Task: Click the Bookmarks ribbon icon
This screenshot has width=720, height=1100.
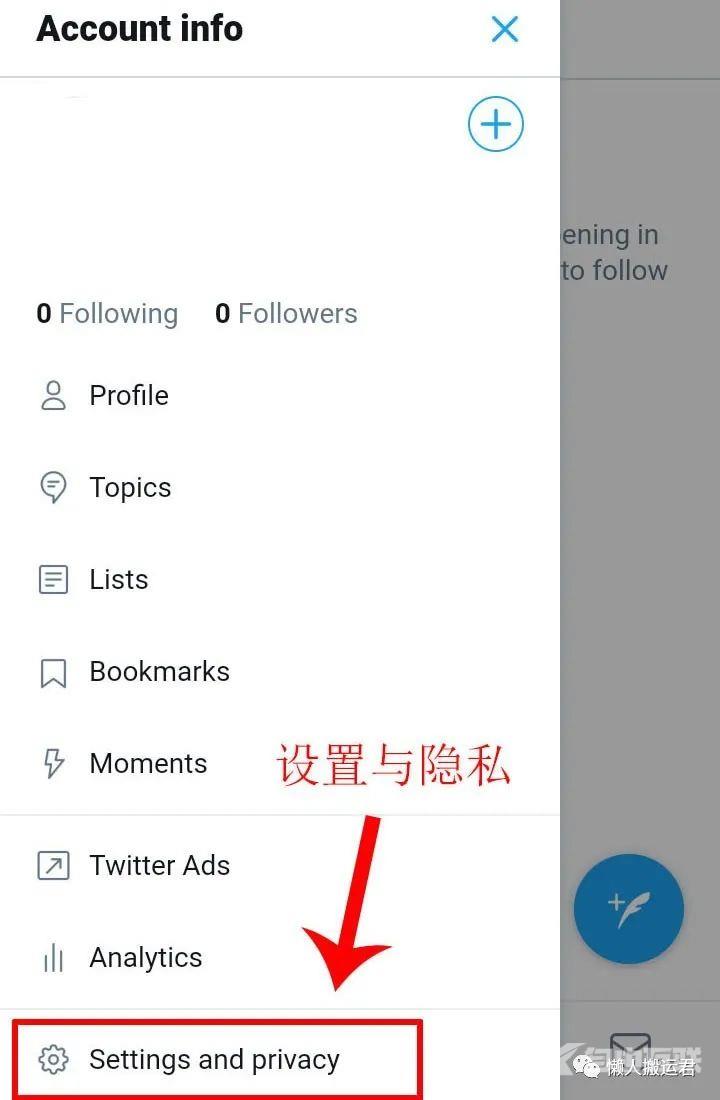Action: [x=53, y=672]
